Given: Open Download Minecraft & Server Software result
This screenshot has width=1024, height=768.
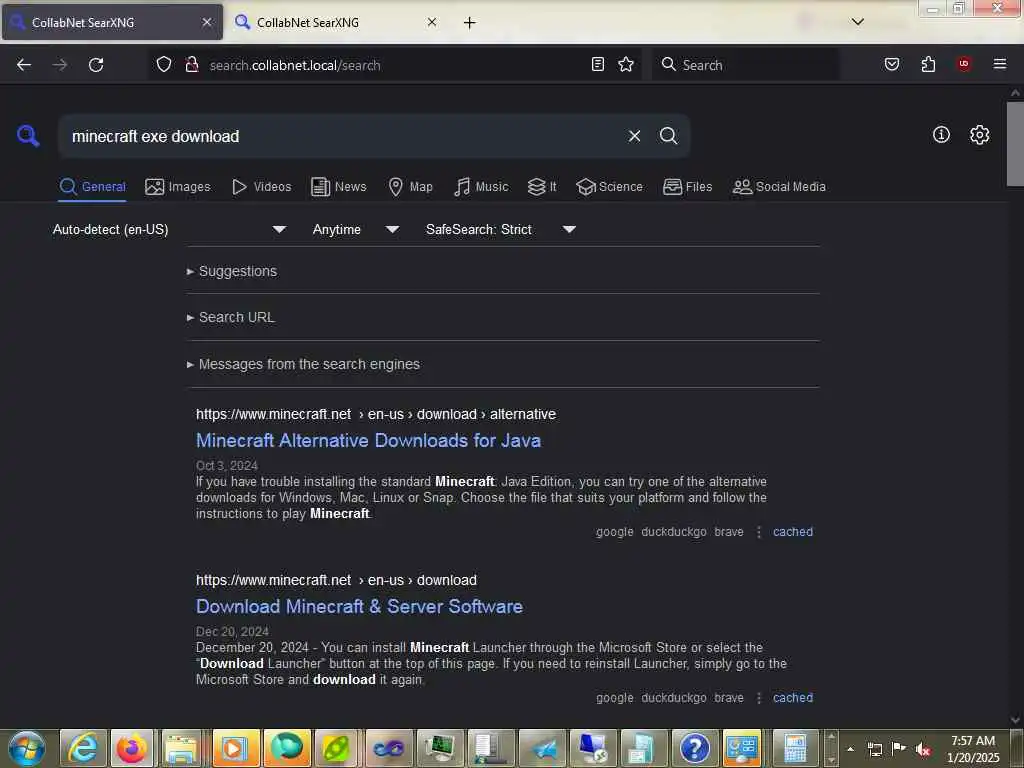Looking at the screenshot, I should [x=359, y=607].
